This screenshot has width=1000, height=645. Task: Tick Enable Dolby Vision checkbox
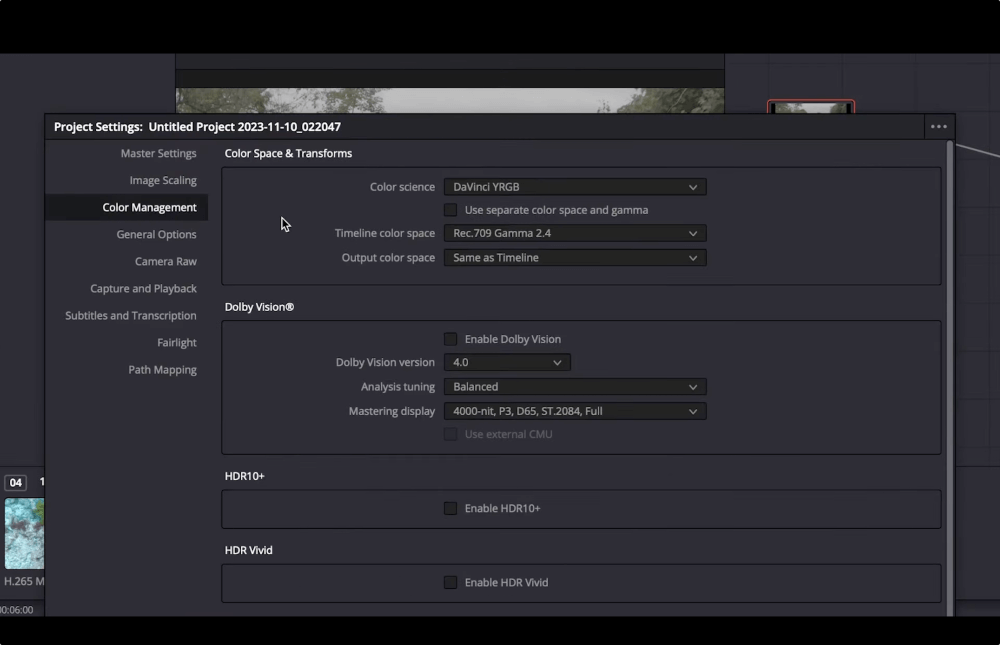[x=450, y=339]
